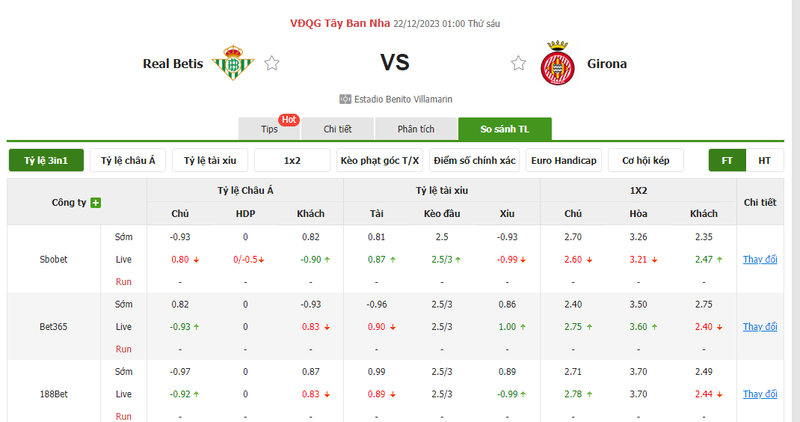Click the green plus icon beside Công ty

pyautogui.click(x=96, y=203)
